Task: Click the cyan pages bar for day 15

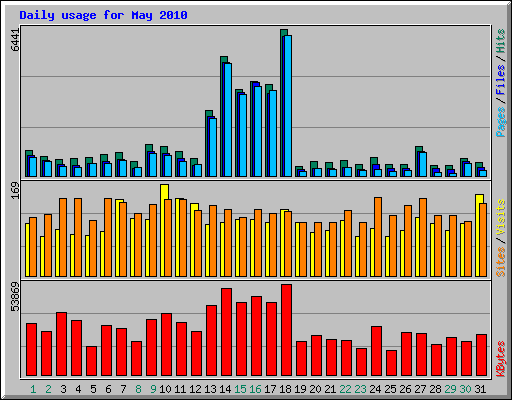Action: [x=243, y=135]
